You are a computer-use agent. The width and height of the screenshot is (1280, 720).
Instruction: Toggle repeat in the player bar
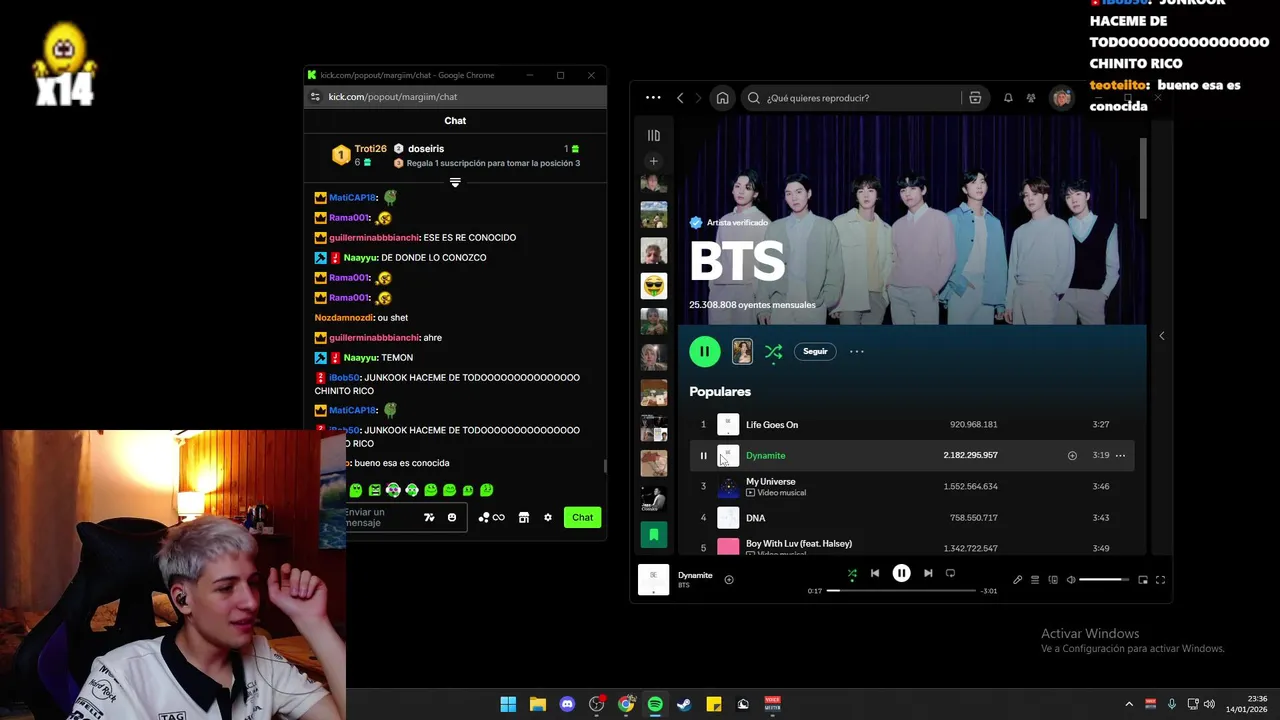click(x=950, y=573)
